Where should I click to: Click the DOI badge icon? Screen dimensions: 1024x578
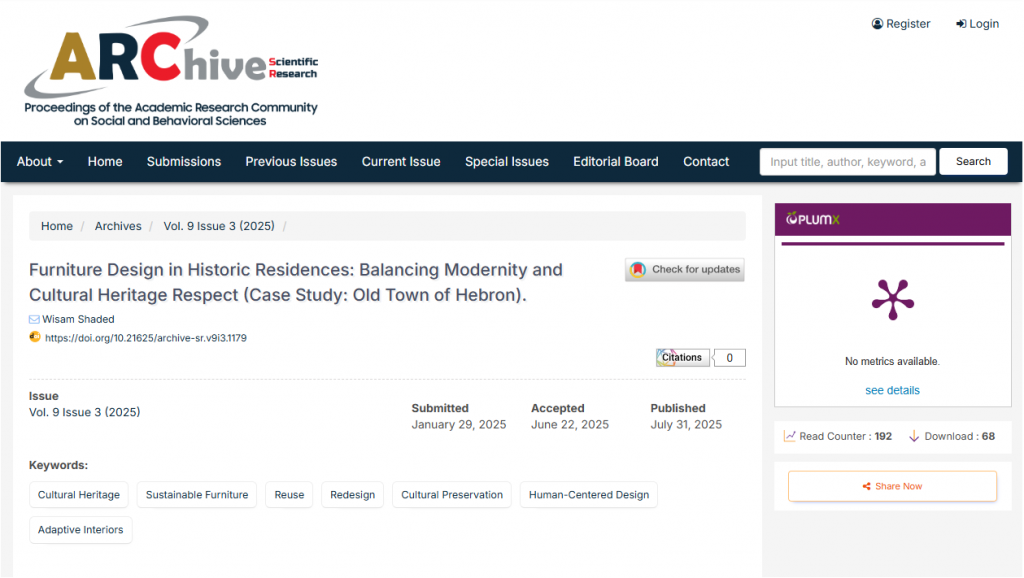coord(35,337)
